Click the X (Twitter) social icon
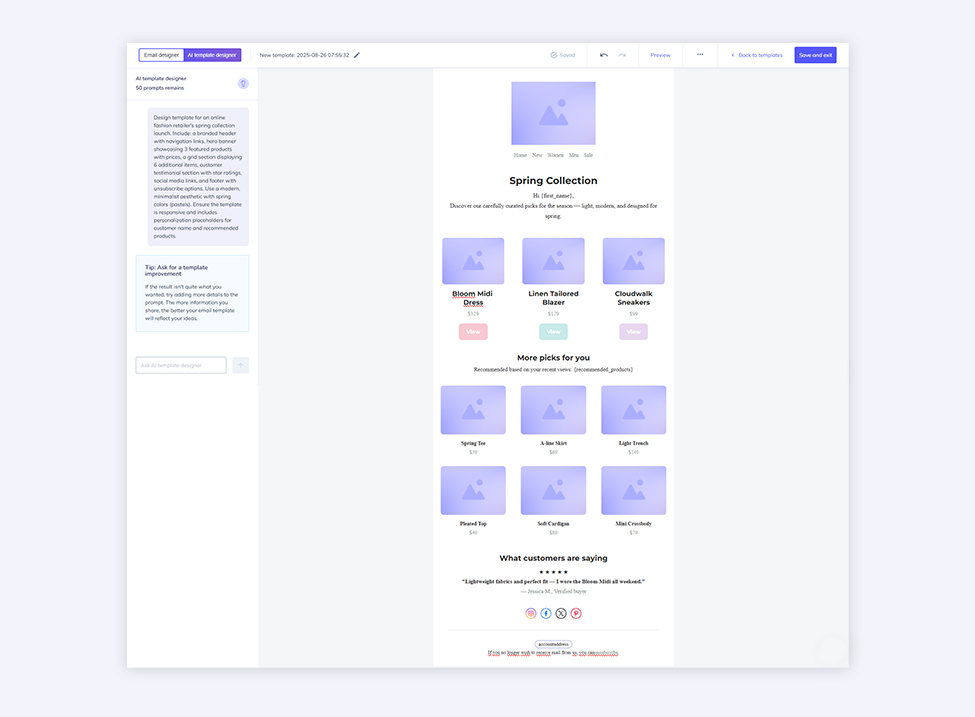975x717 pixels. click(561, 613)
